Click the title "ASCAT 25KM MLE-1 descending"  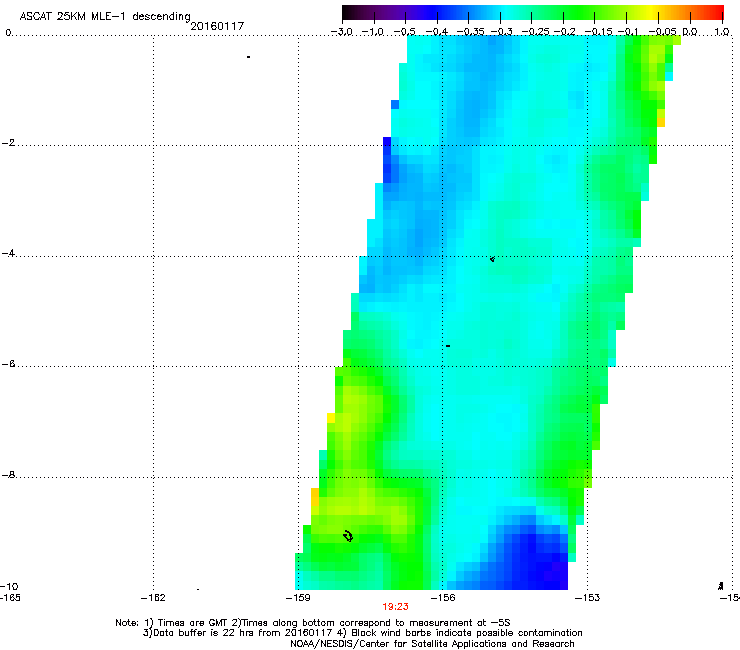click(105, 16)
